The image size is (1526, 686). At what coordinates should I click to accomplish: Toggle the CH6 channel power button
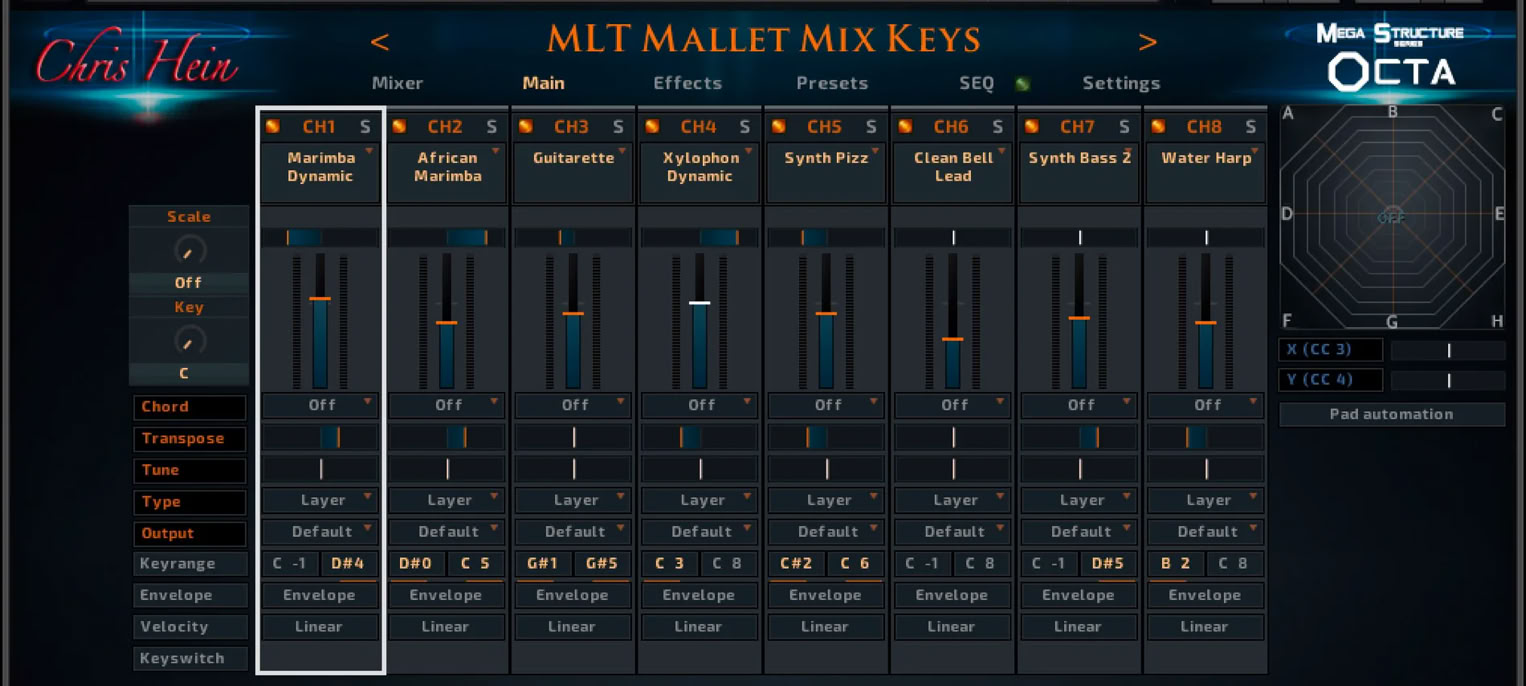[905, 127]
